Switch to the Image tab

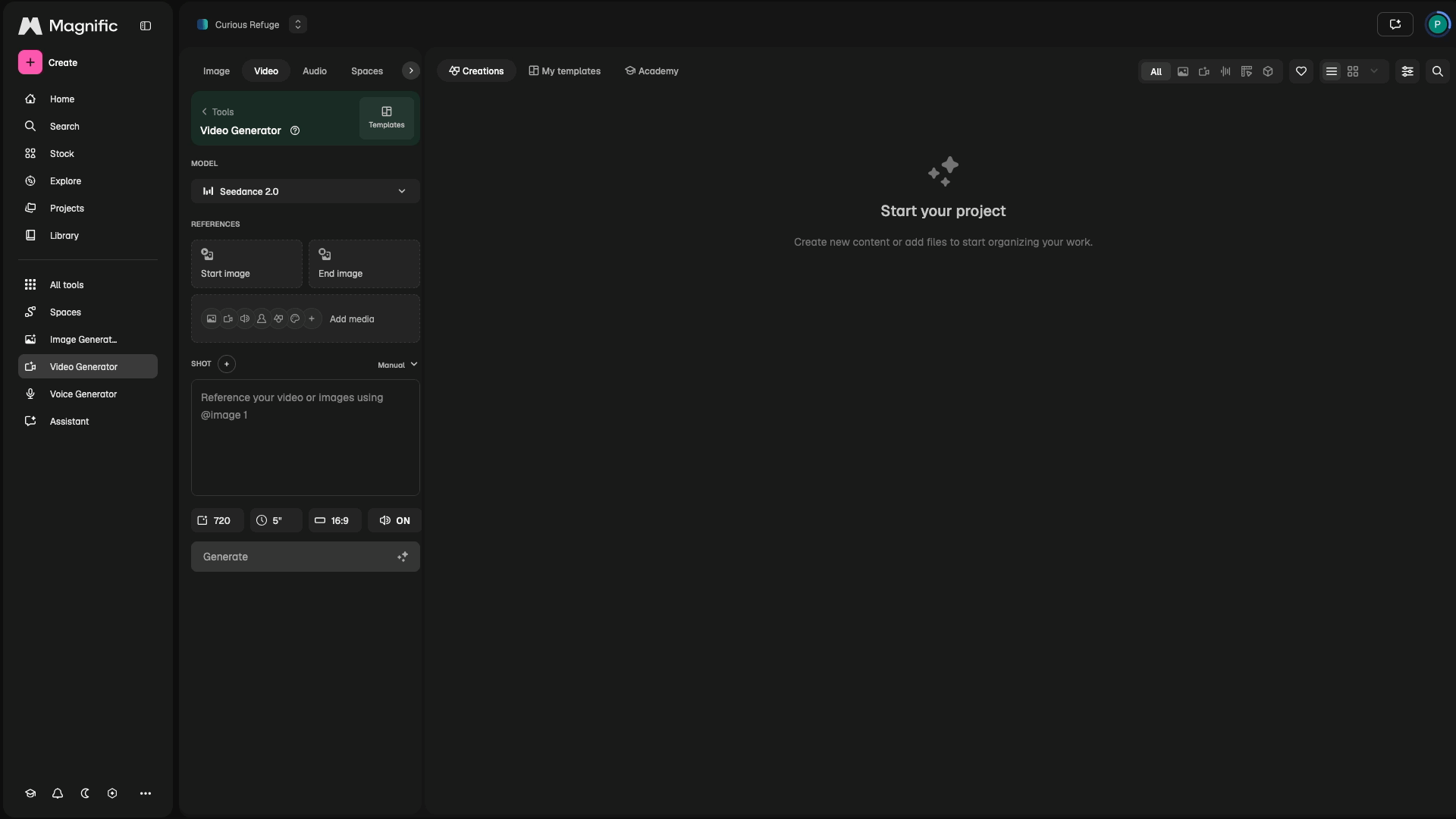pyautogui.click(x=216, y=71)
